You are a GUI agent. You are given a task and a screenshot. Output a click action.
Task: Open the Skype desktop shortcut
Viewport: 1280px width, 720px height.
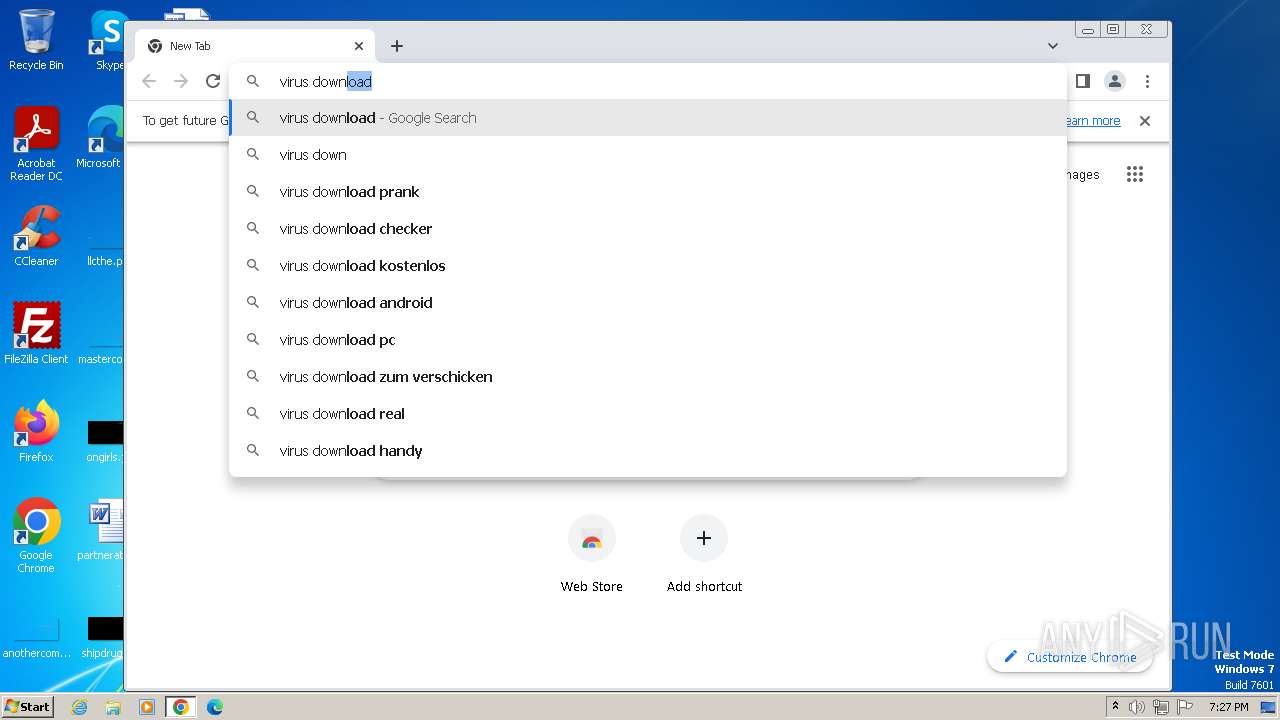(x=108, y=40)
